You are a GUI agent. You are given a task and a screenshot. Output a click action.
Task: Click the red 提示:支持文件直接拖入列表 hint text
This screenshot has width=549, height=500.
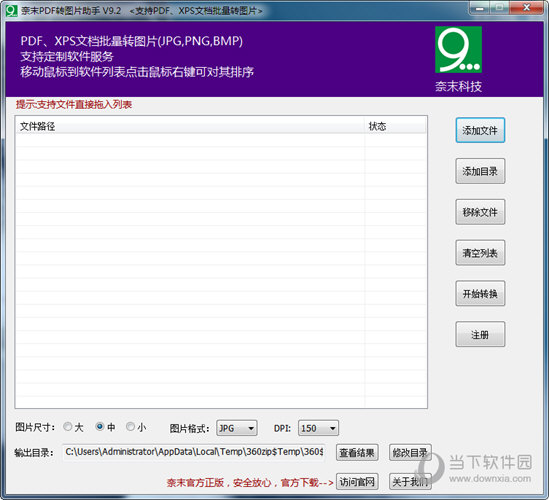tap(74, 104)
